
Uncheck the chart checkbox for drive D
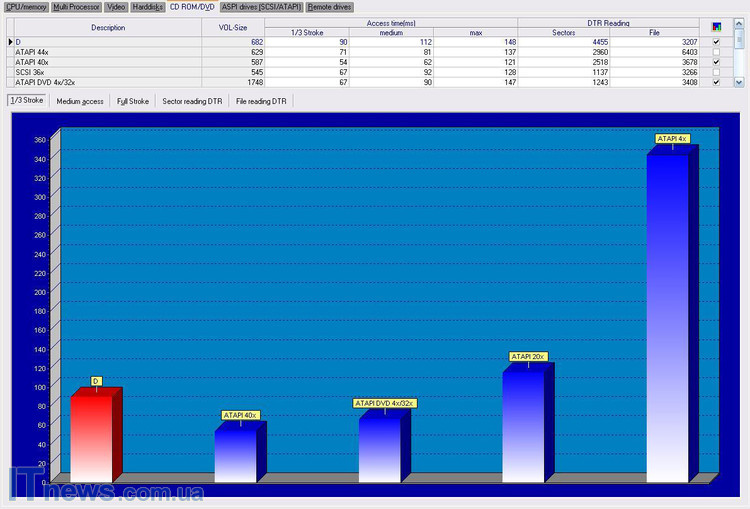pos(716,42)
